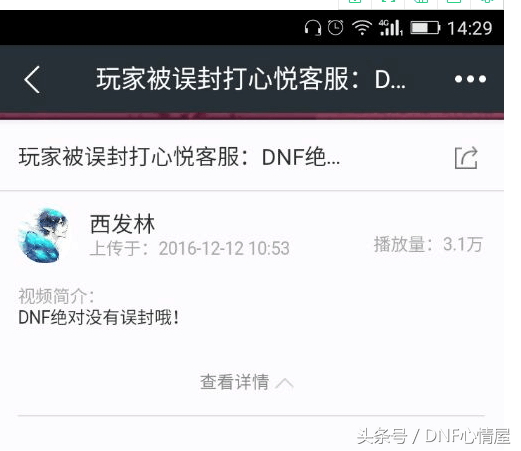
Task: Tap the Wi-Fi status icon
Action: tap(362, 28)
